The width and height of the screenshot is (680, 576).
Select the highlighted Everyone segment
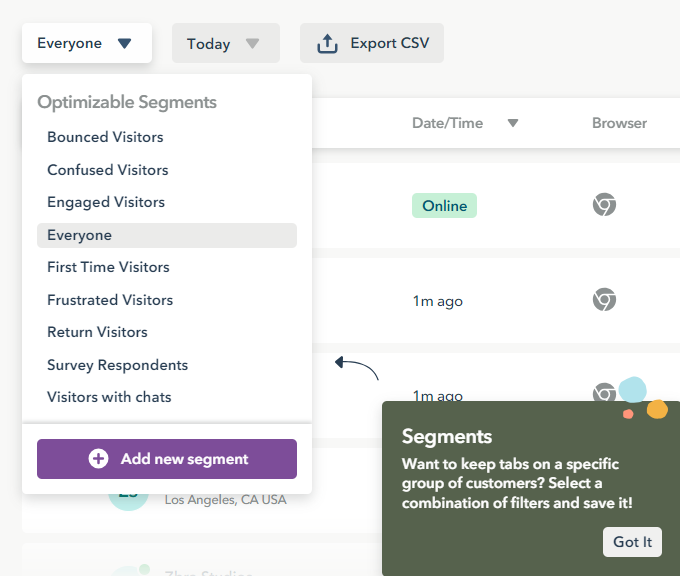167,235
